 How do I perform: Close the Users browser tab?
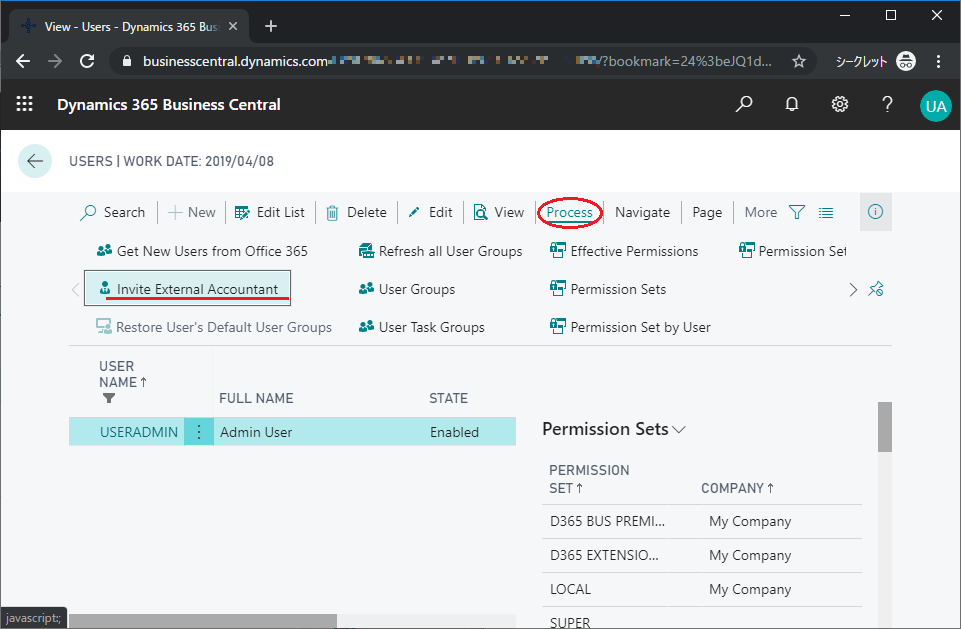click(x=233, y=26)
